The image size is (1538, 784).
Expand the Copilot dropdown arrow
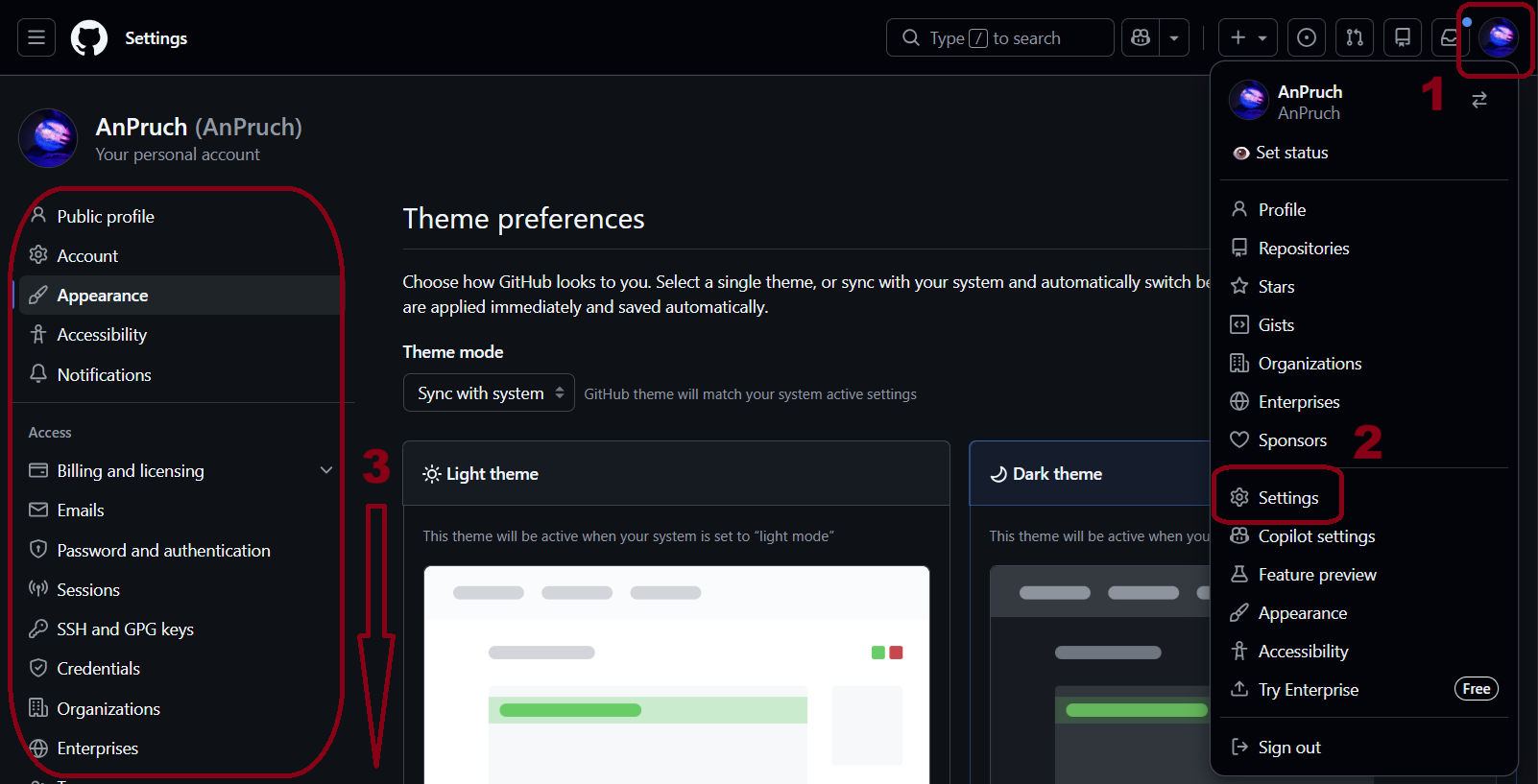[x=1174, y=37]
